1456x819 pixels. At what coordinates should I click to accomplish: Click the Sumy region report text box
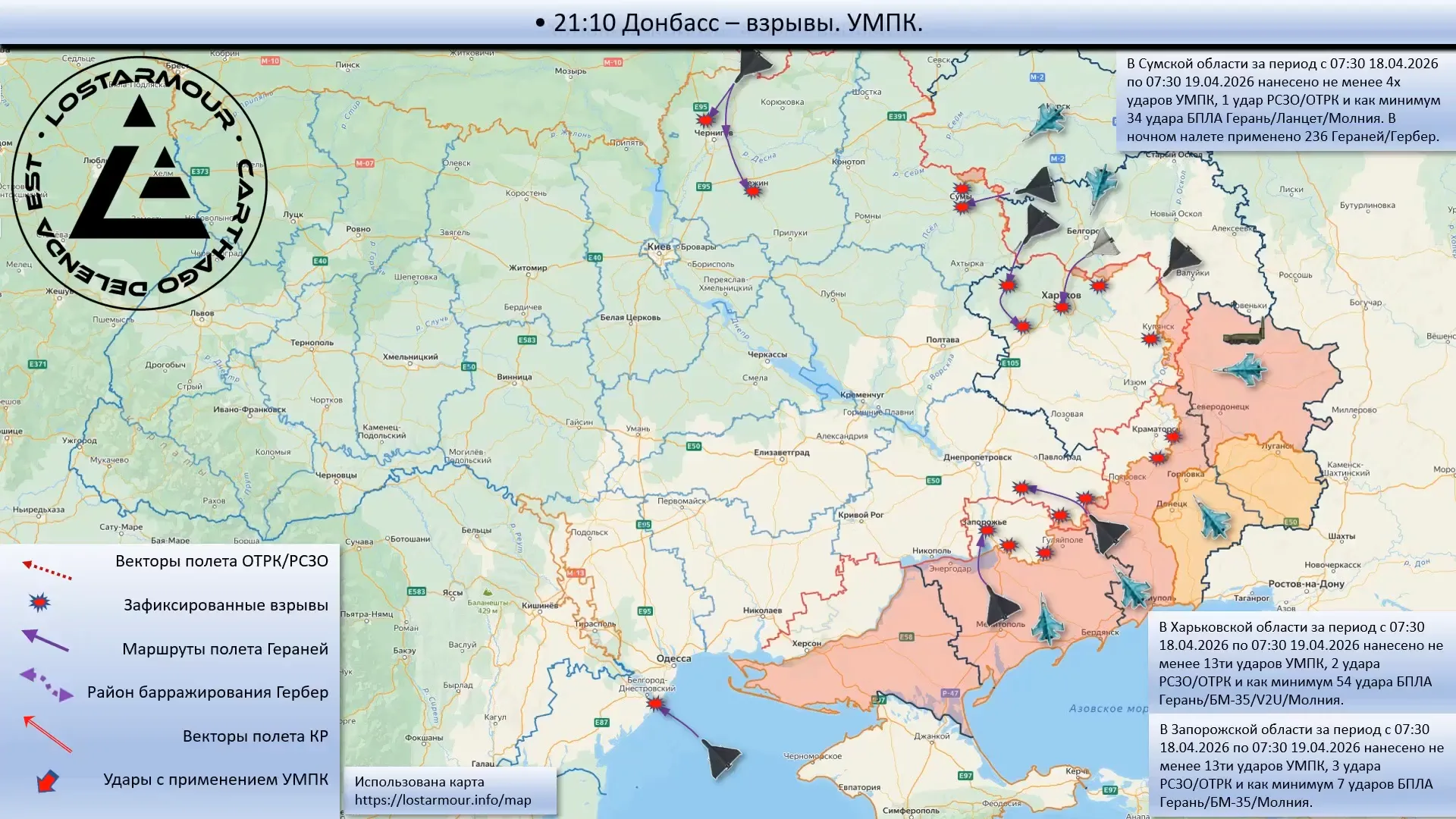pos(1283,100)
